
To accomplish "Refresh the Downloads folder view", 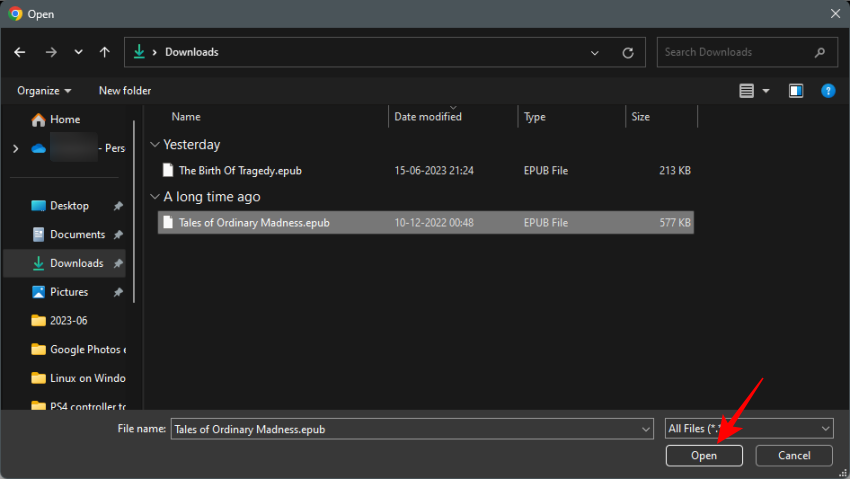I will (x=627, y=52).
